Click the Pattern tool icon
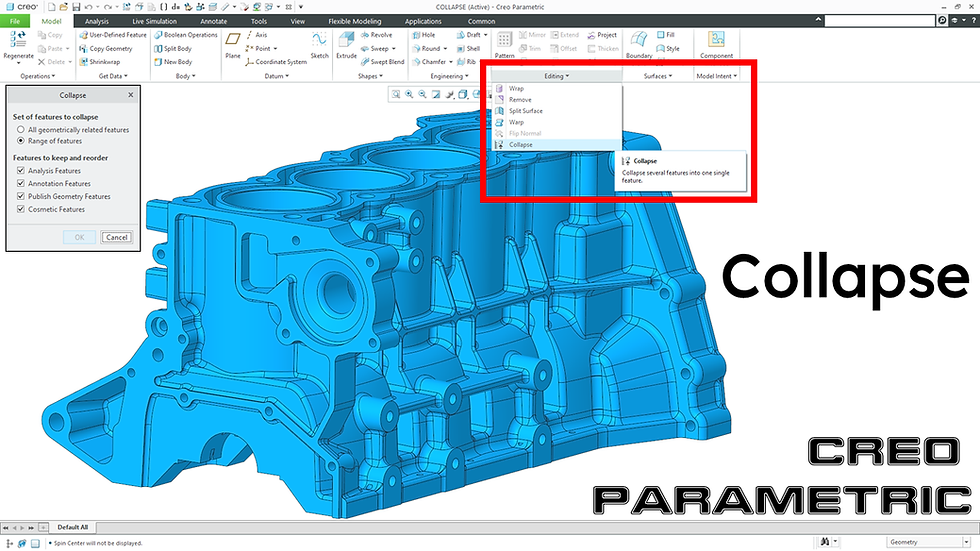Screen dimensions: 980x551 (504, 41)
